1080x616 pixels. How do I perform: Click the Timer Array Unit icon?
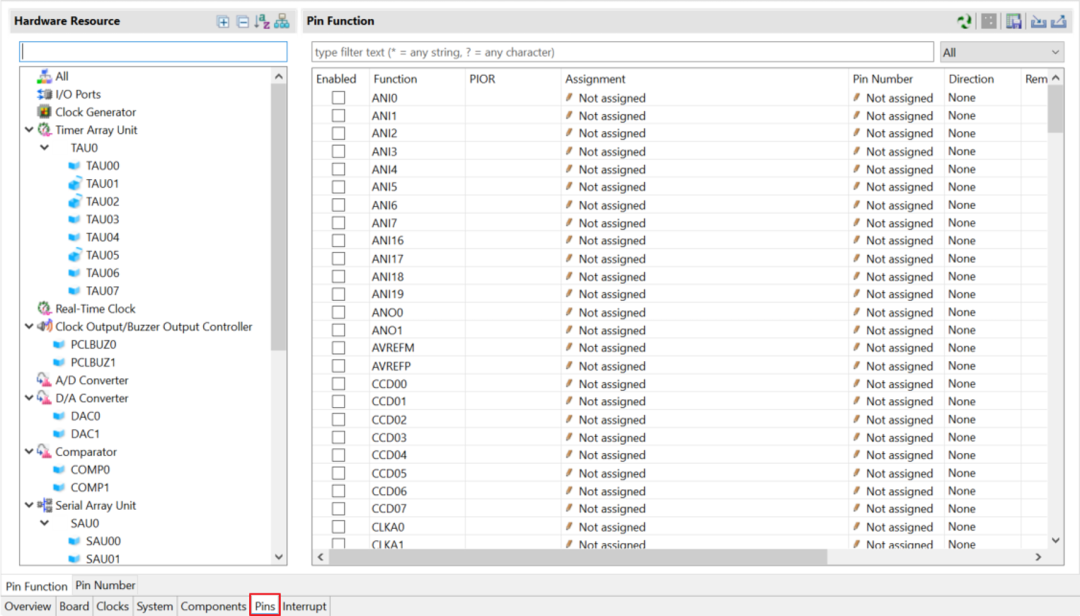point(44,130)
